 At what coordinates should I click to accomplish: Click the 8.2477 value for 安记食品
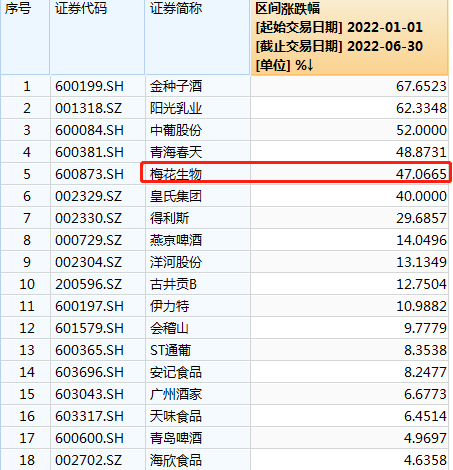pos(425,372)
